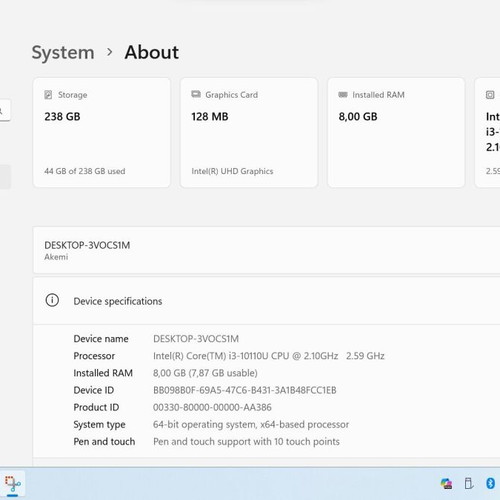Select the 00330-80000-00000-AA386 product ID
500x500 pixels.
pos(212,407)
